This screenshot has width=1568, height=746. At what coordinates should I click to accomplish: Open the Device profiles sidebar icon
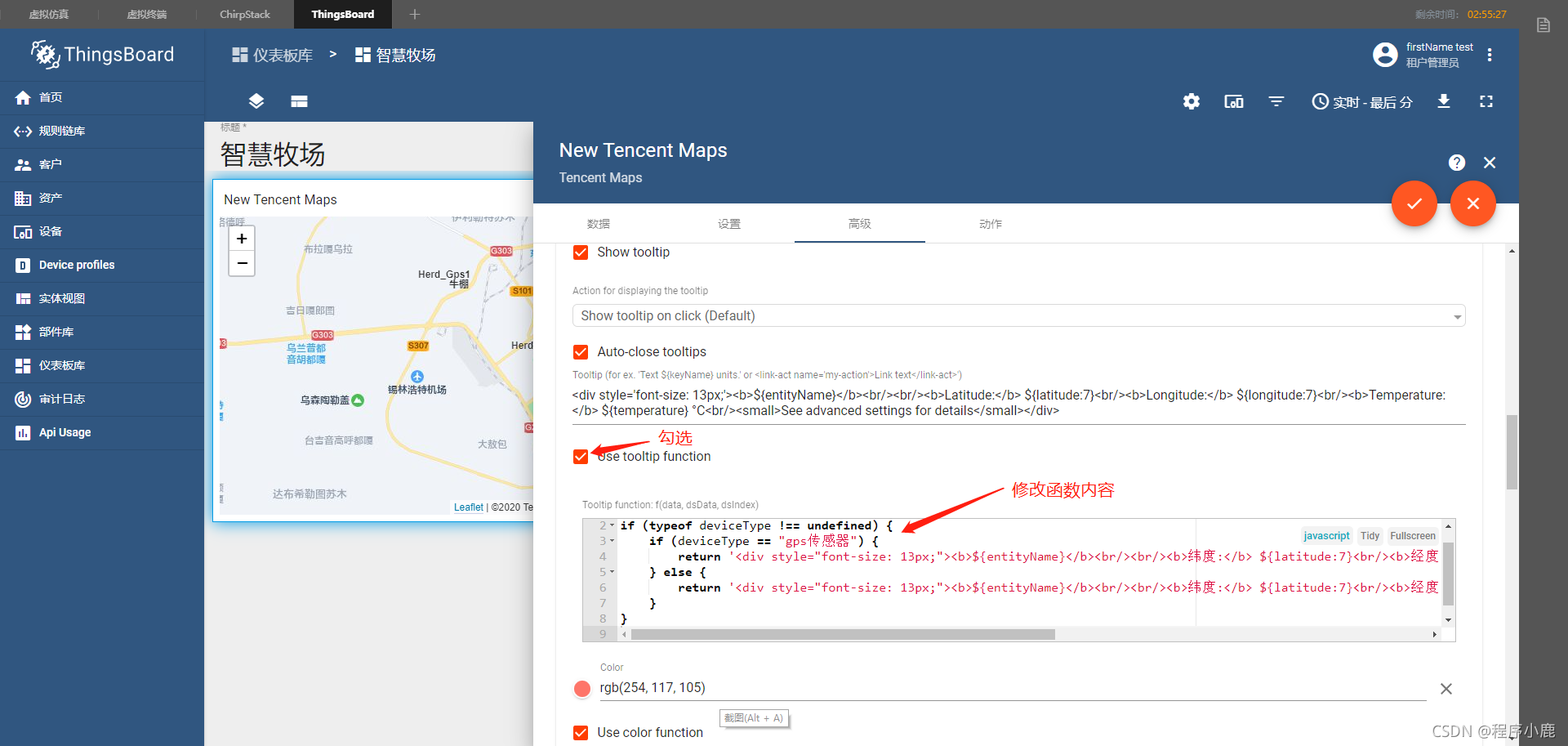point(23,265)
